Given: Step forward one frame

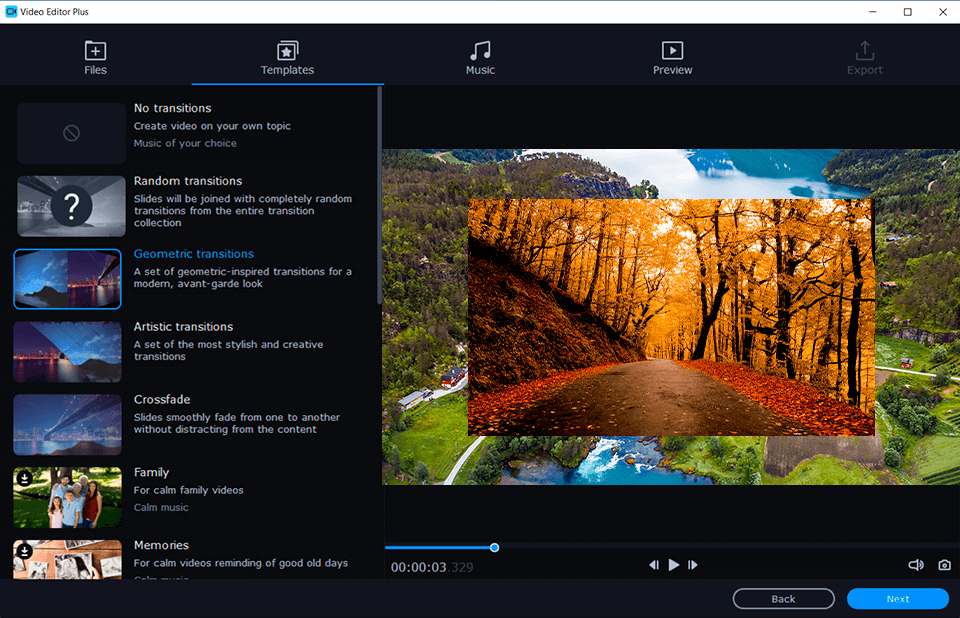Looking at the screenshot, I should pyautogui.click(x=692, y=564).
